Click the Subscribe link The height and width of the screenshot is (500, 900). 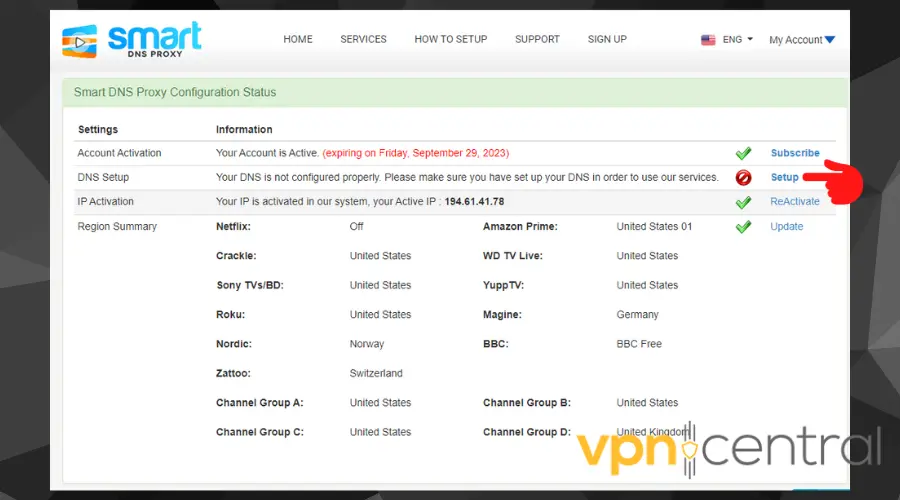(x=795, y=153)
